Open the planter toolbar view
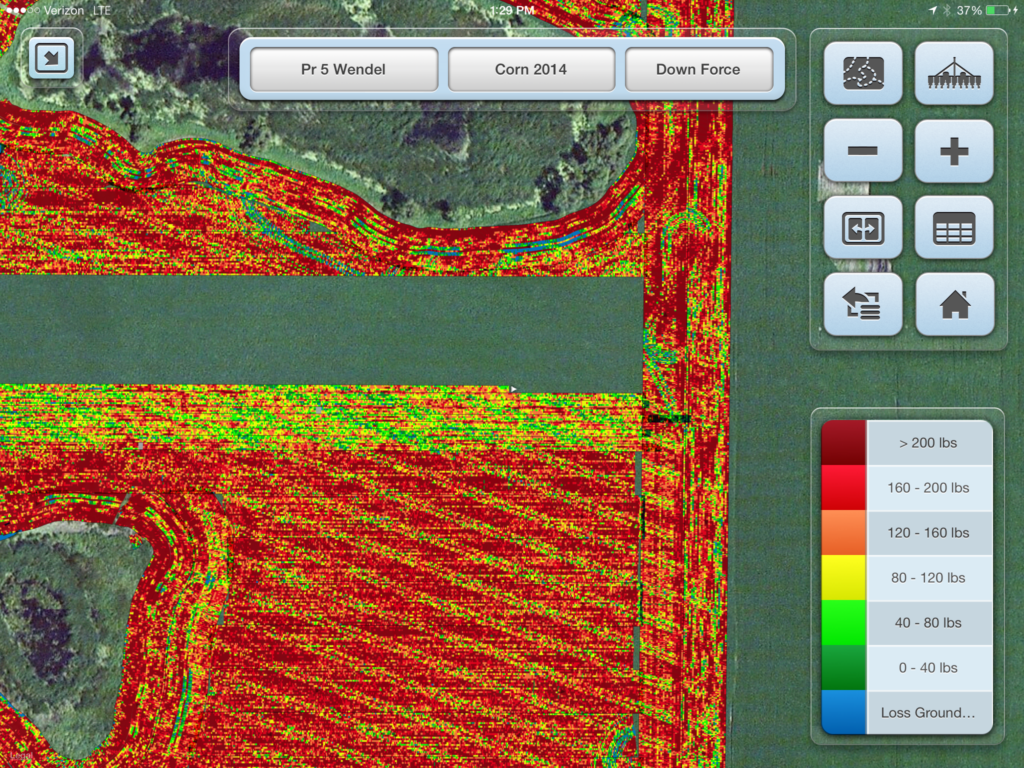The image size is (1024, 768). (953, 73)
